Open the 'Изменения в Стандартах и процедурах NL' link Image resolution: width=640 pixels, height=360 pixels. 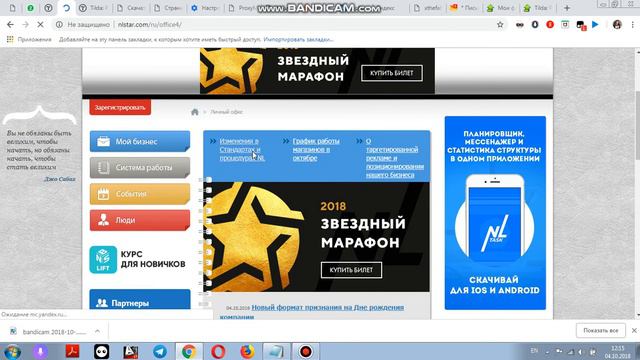point(242,149)
